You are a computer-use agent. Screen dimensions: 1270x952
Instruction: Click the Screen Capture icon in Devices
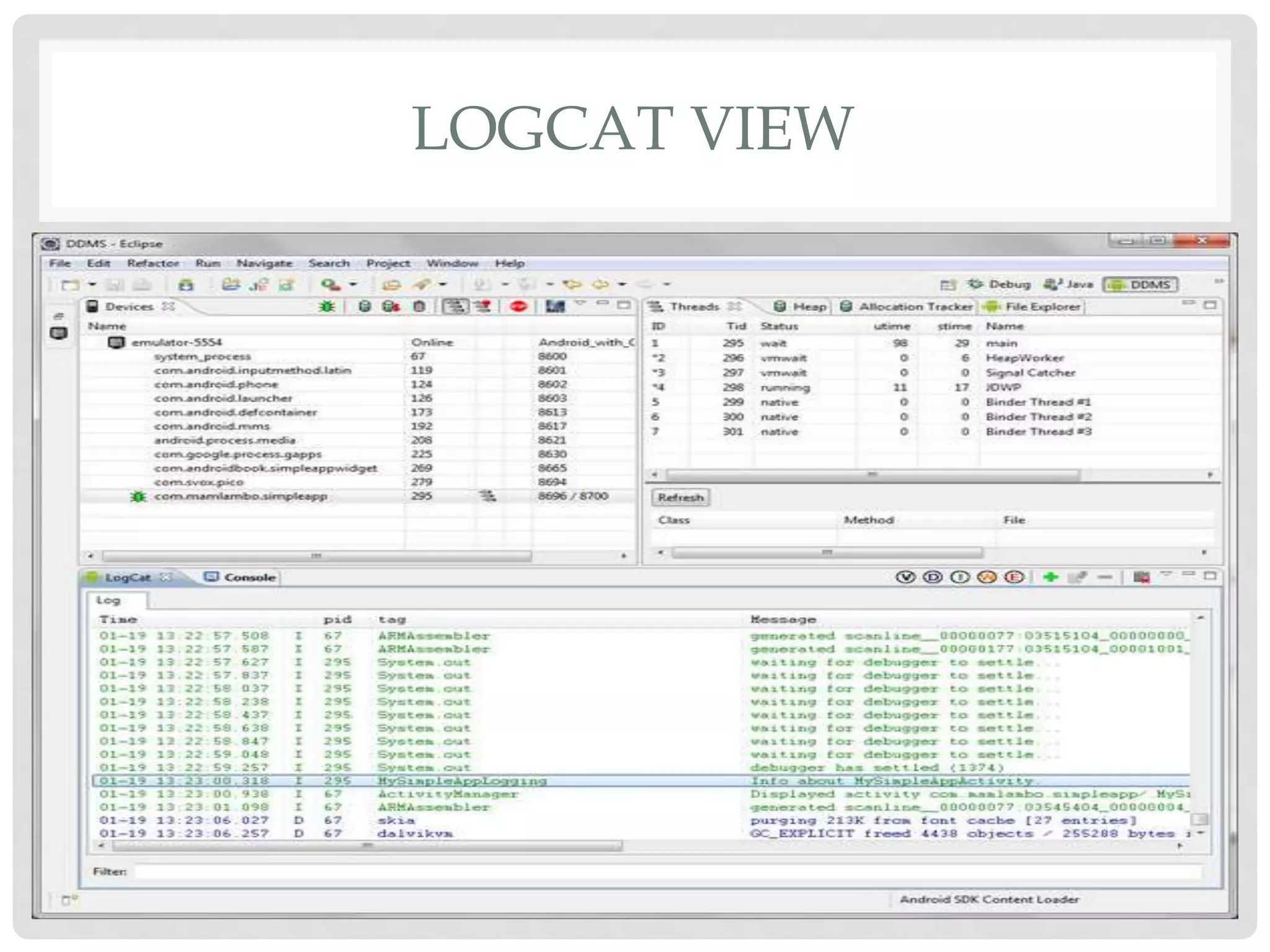point(555,306)
